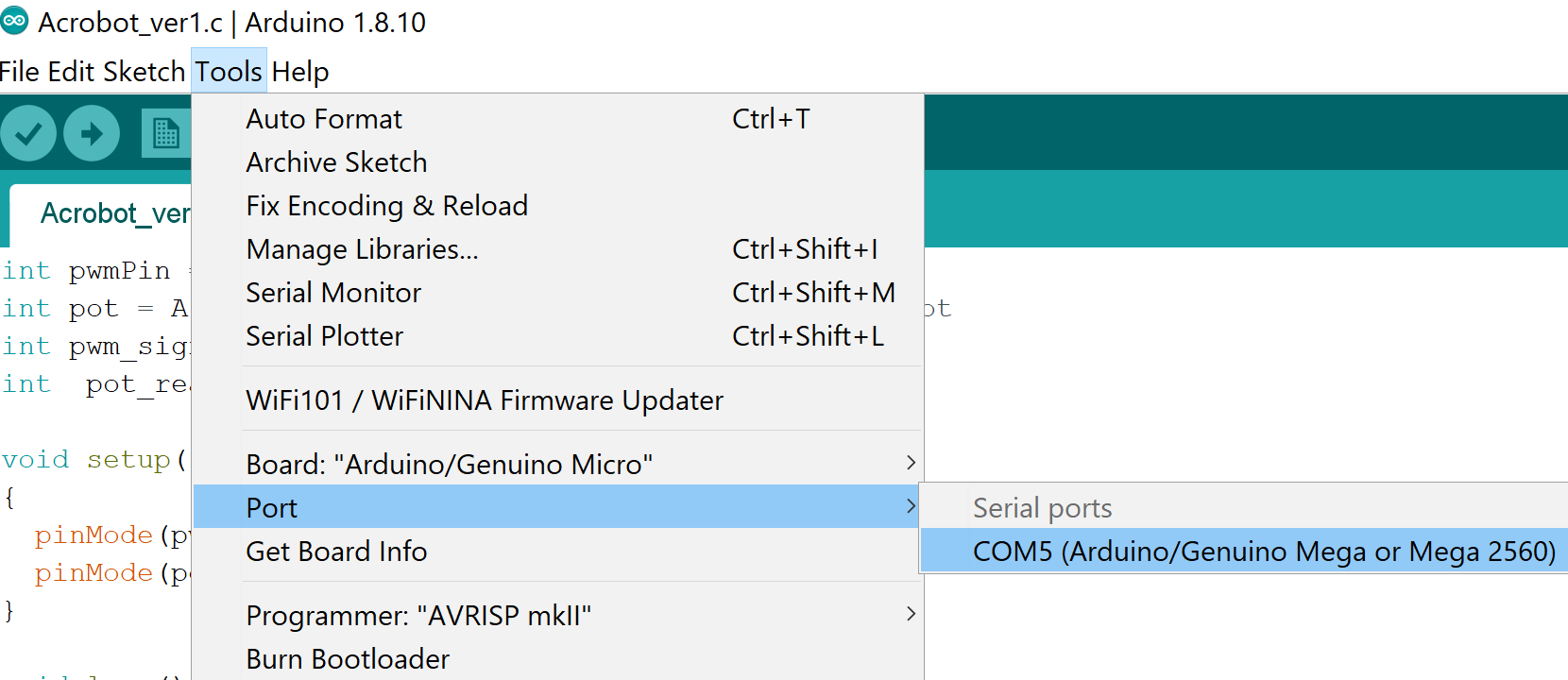Expand the Board submenu arrow
Image resolution: width=1568 pixels, height=680 pixels.
tap(911, 463)
